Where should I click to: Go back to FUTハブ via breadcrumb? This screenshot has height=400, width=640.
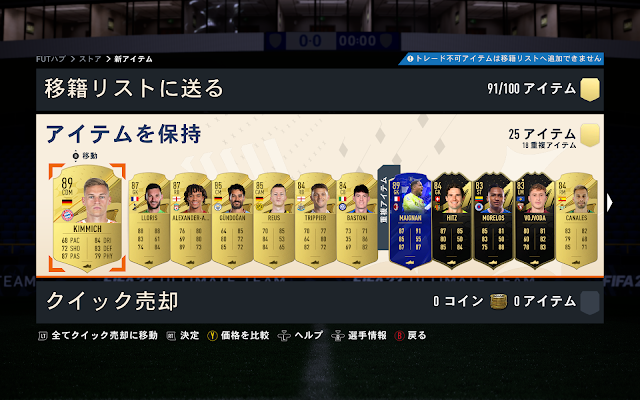pyautogui.click(x=51, y=59)
